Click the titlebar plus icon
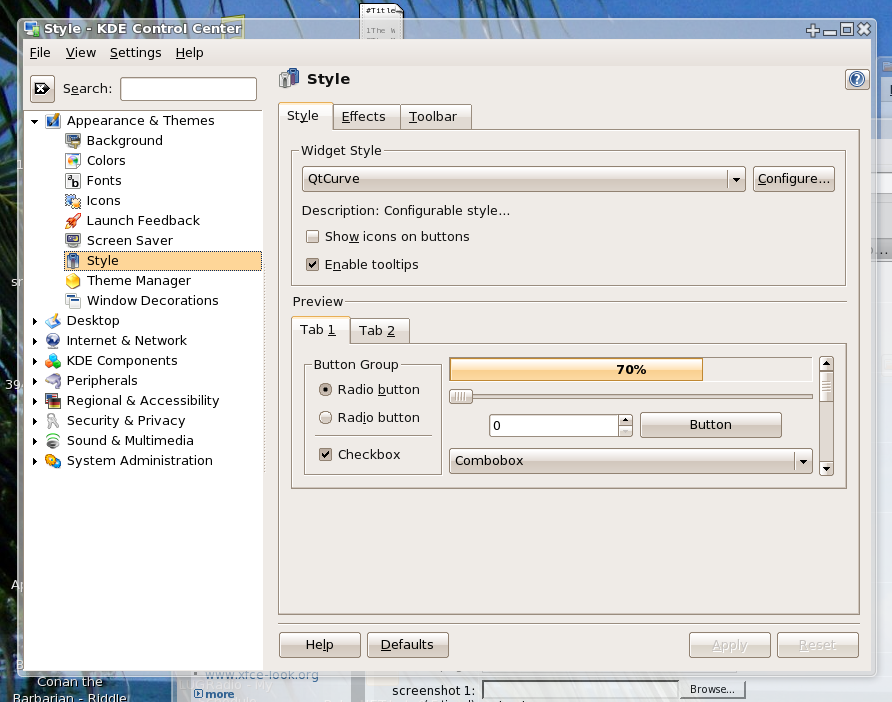 point(813,30)
